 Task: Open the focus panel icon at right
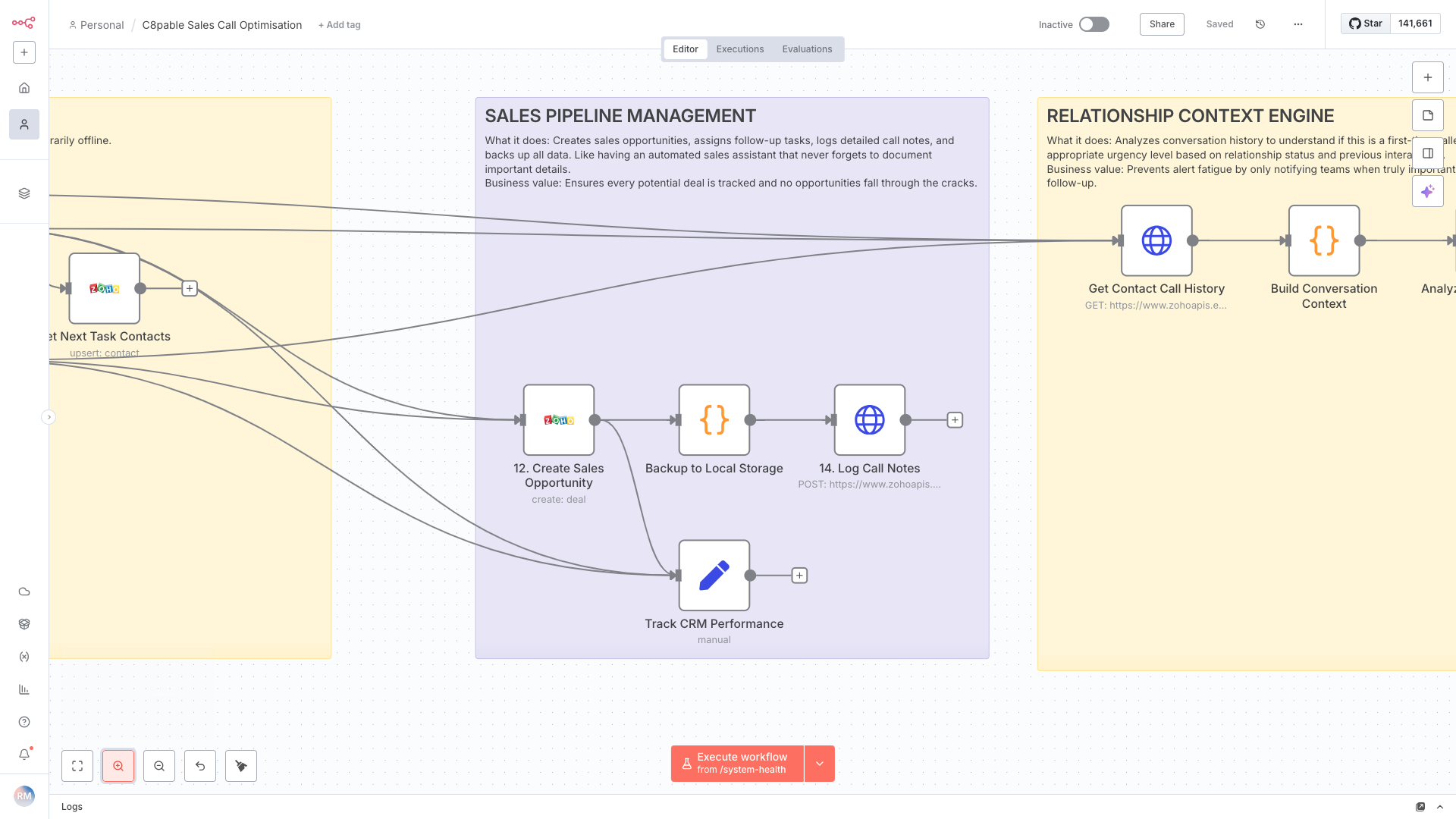click(1428, 153)
